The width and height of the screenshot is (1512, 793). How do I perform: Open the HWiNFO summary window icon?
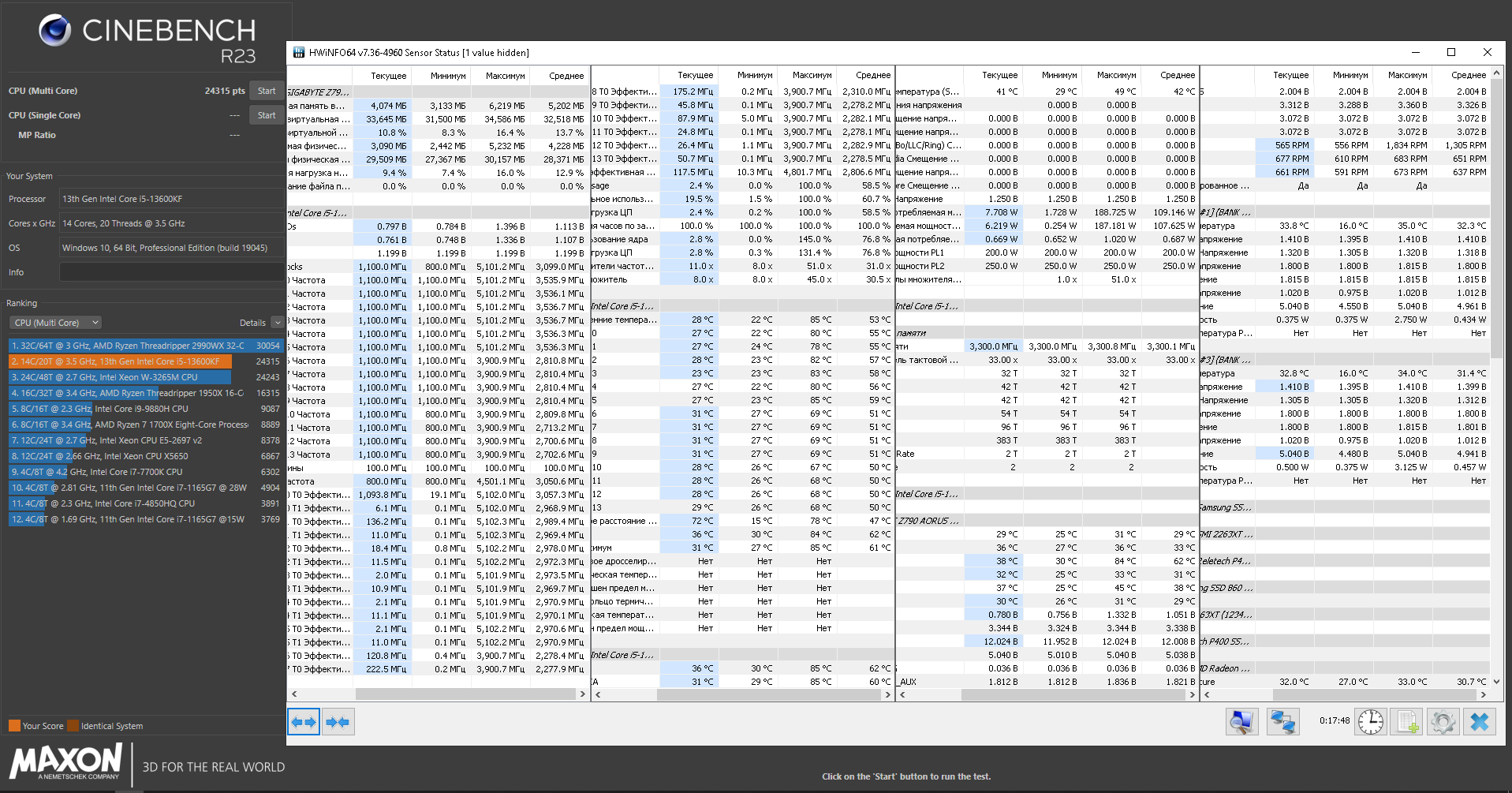[x=1241, y=722]
